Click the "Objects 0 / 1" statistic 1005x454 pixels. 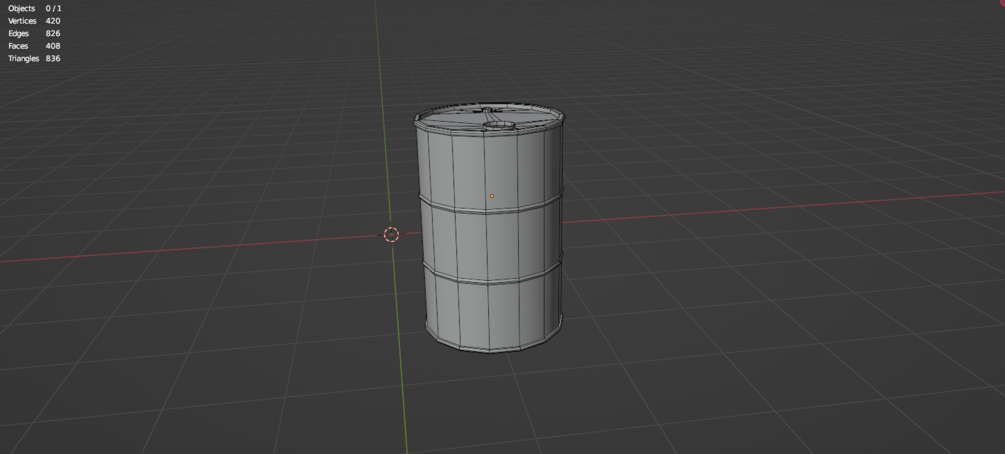pos(35,8)
